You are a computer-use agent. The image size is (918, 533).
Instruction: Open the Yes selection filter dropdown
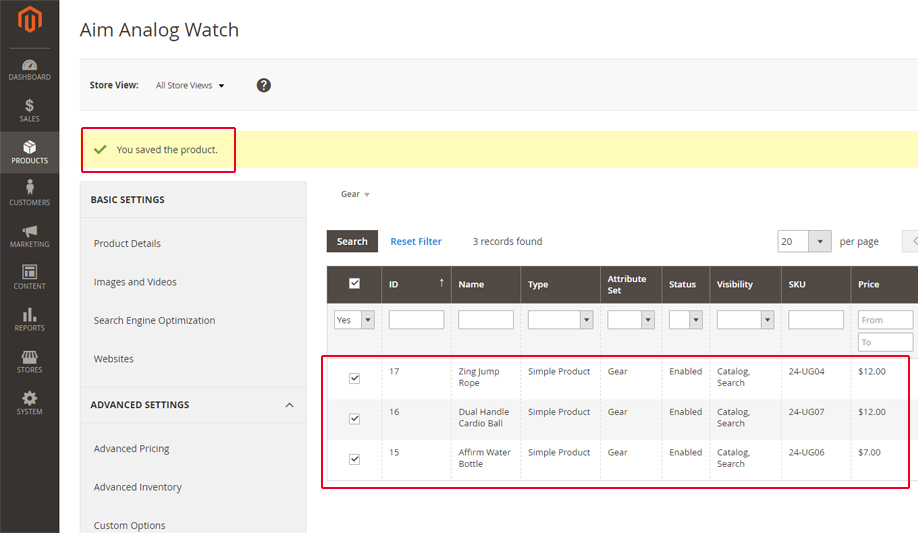click(354, 320)
